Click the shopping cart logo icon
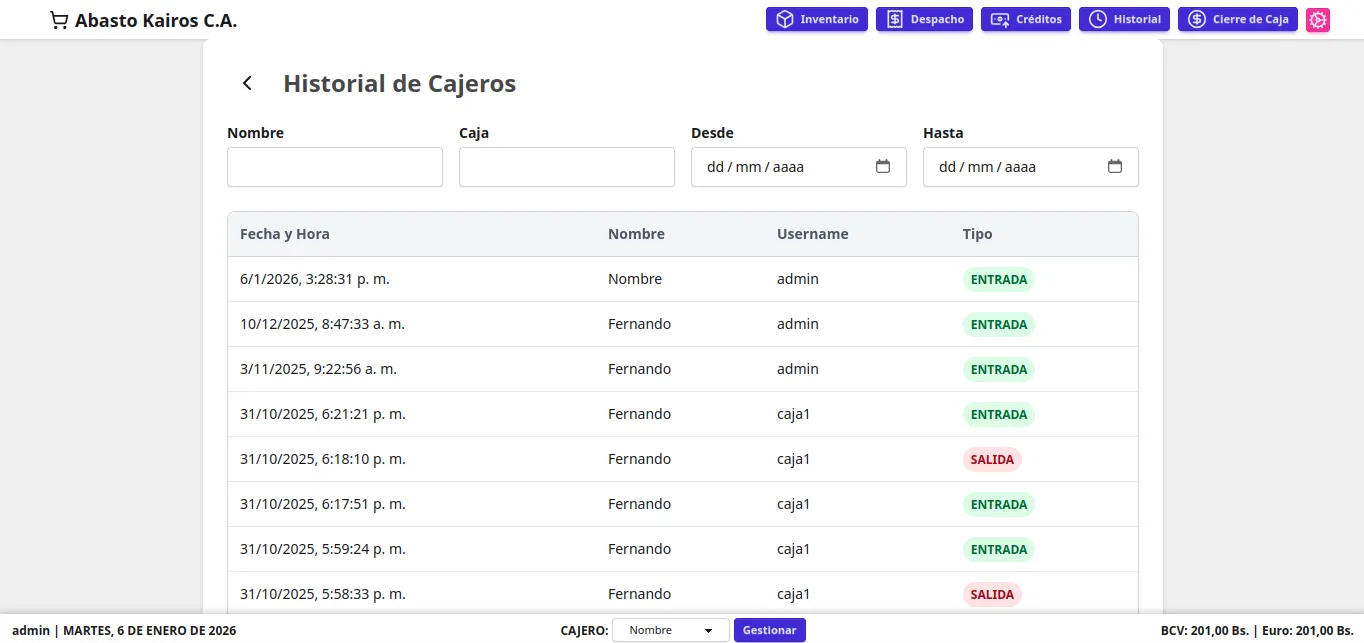The height and width of the screenshot is (643, 1364). tap(59, 20)
